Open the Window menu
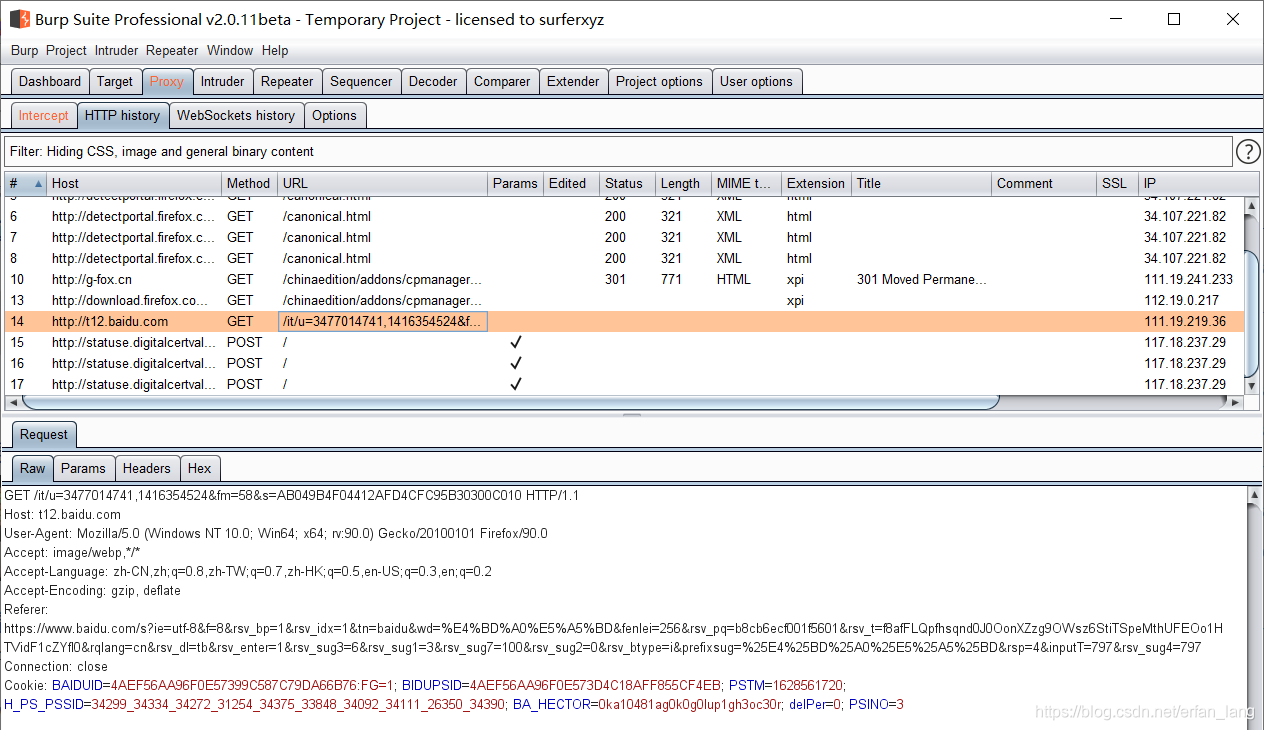Screen dimensions: 1264x730 click(x=230, y=50)
